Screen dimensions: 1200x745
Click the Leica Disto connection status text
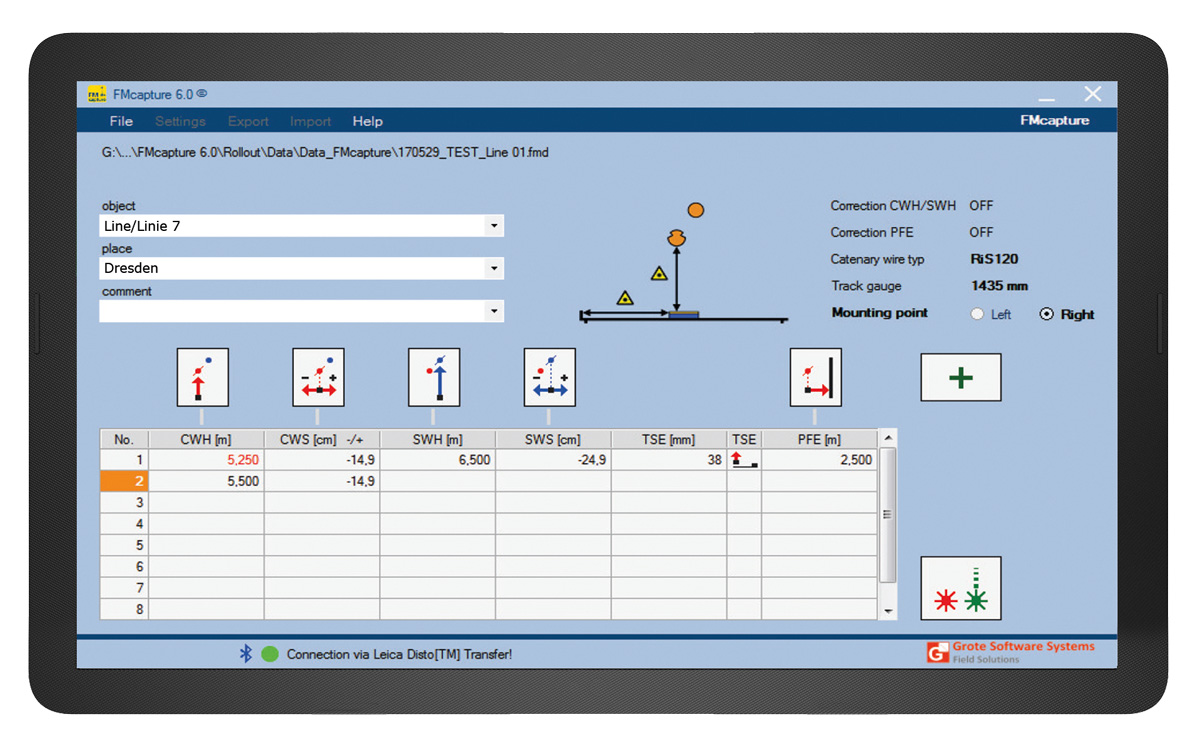pyautogui.click(x=399, y=655)
